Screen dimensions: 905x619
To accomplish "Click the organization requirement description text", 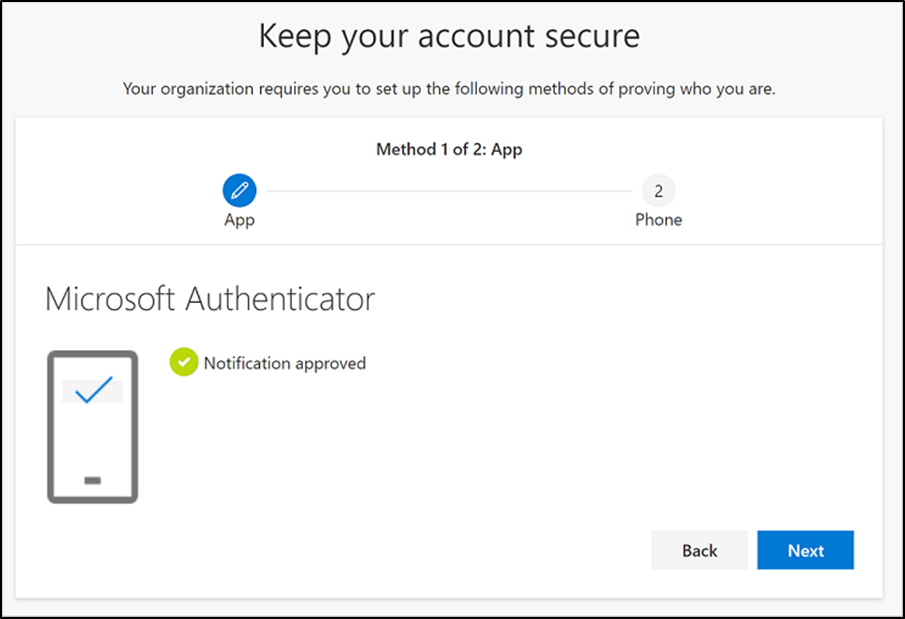I will (449, 89).
